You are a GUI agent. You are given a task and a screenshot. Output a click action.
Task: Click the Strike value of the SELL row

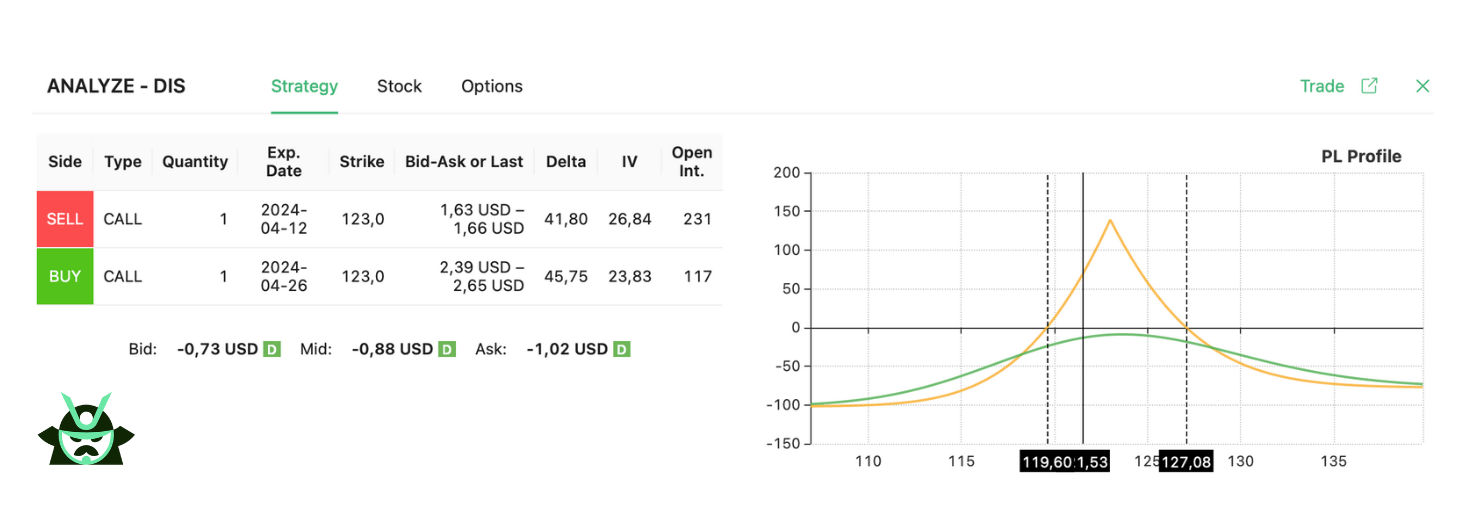(x=362, y=219)
